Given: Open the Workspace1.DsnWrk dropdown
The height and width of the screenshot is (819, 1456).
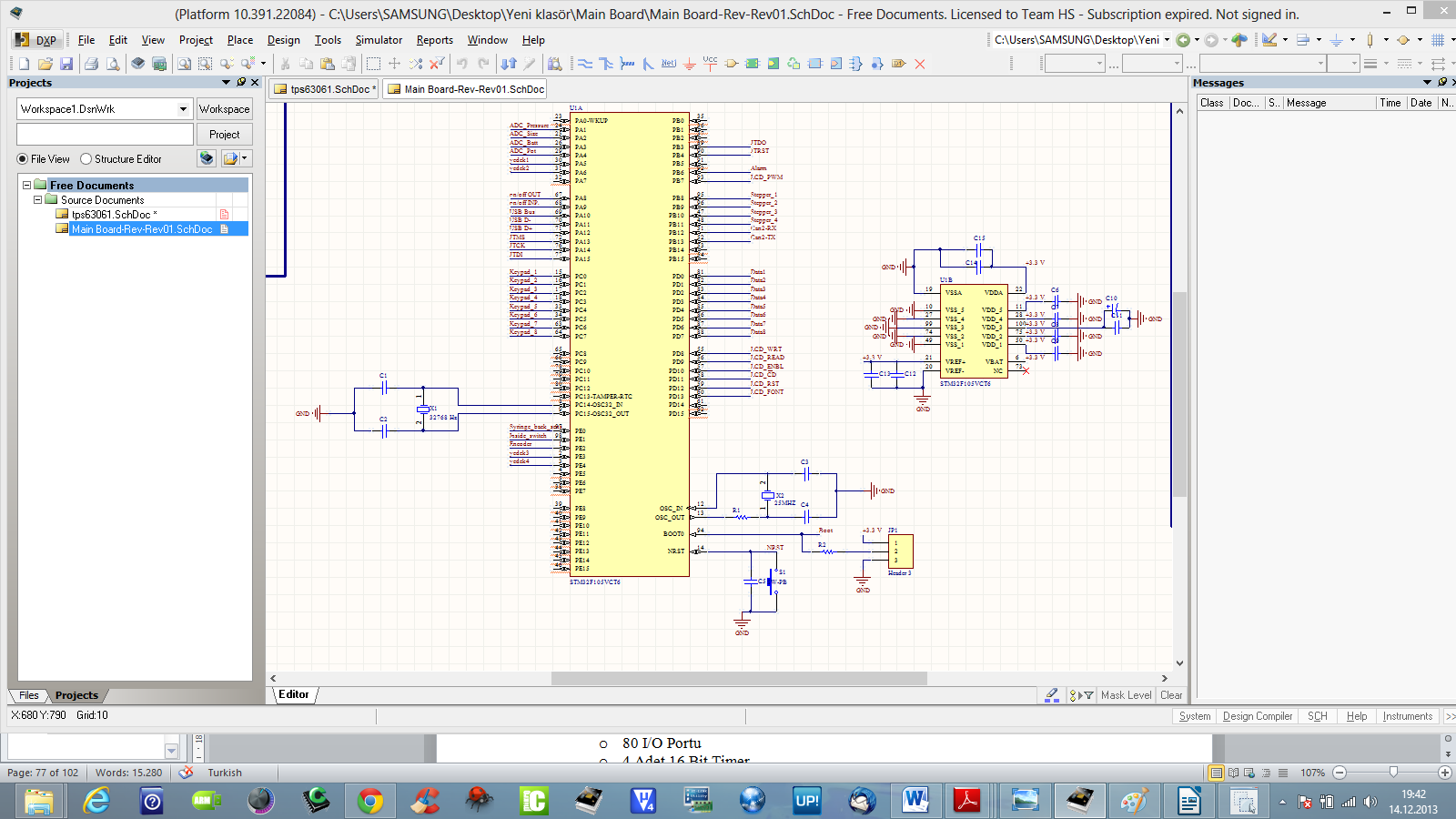Looking at the screenshot, I should click(x=183, y=109).
